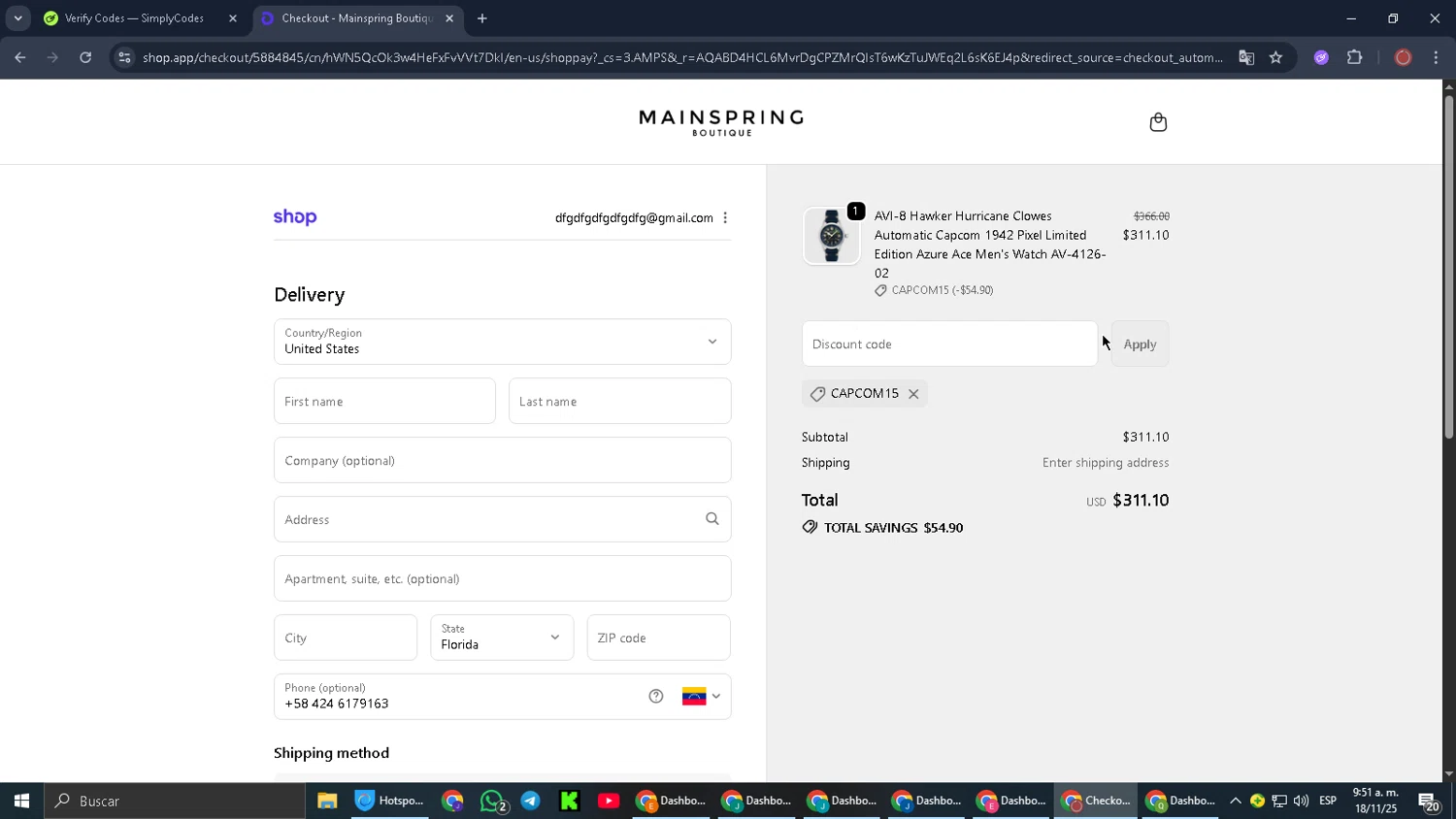Open the Kick app in taskbar
Image resolution: width=1456 pixels, height=819 pixels.
570,801
